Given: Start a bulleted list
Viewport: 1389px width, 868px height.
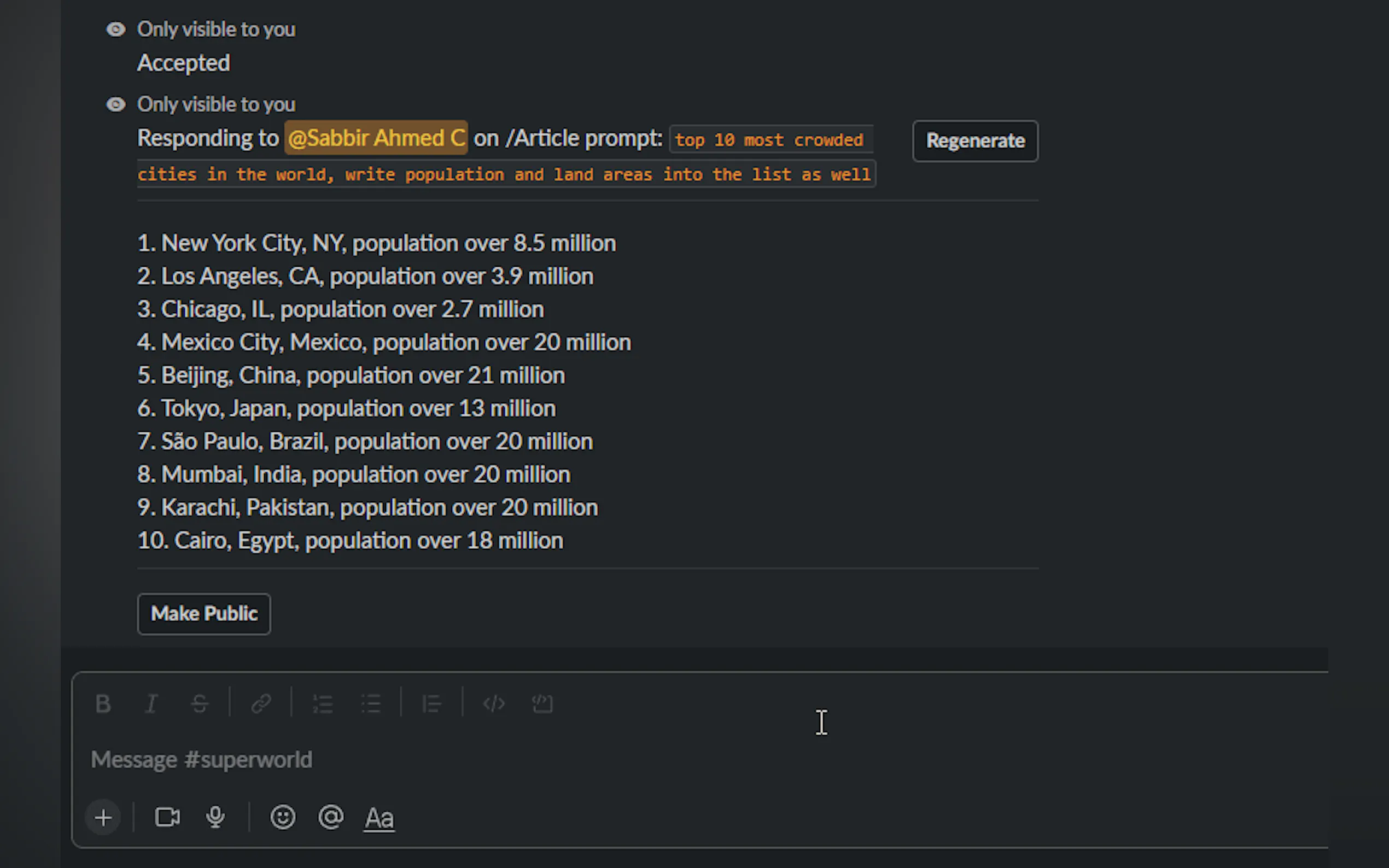Looking at the screenshot, I should click(371, 703).
